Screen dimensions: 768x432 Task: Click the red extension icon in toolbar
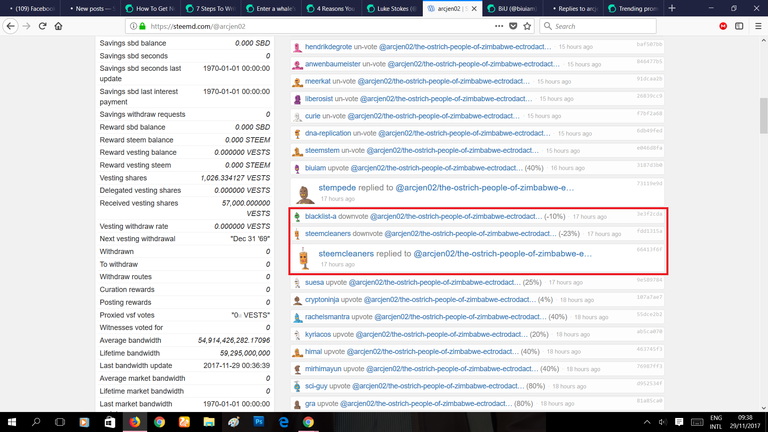coord(723,26)
